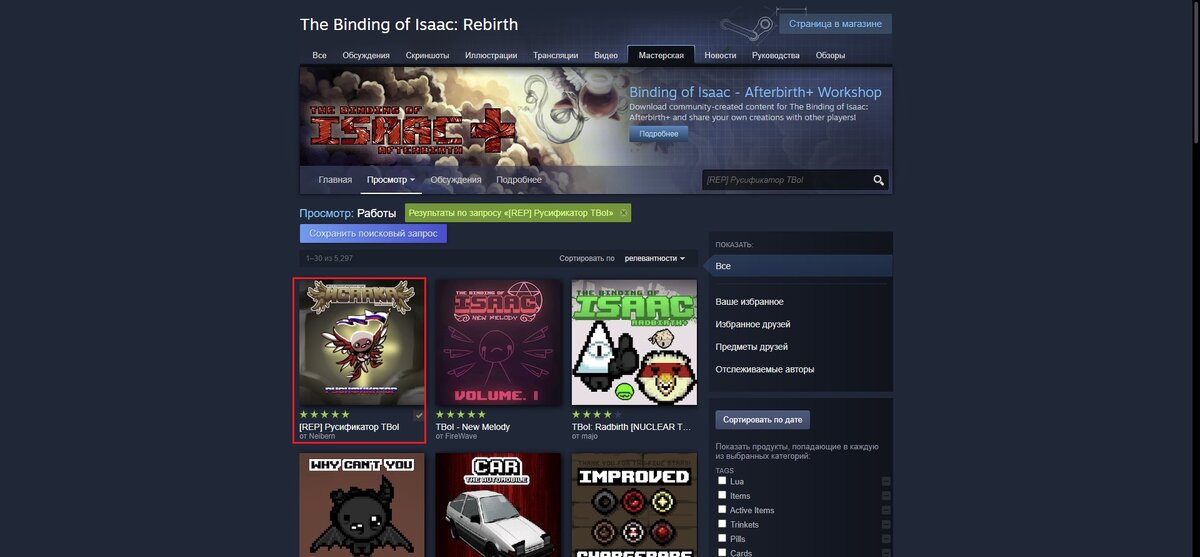Go to workshop Главная section
The width and height of the screenshot is (1200, 557).
[x=335, y=180]
